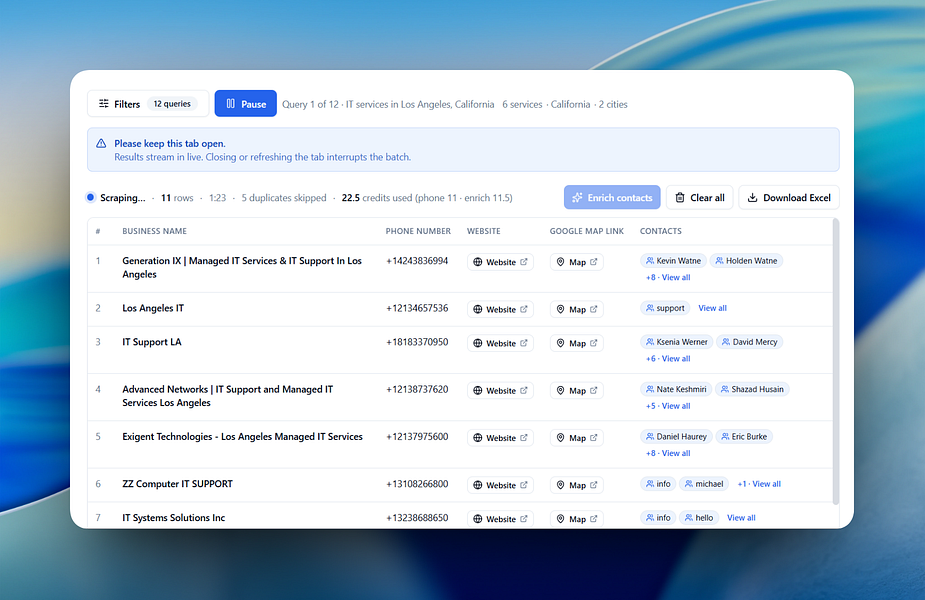Viewport: 925px width, 600px height.
Task: Download results as Excel
Action: 789,198
